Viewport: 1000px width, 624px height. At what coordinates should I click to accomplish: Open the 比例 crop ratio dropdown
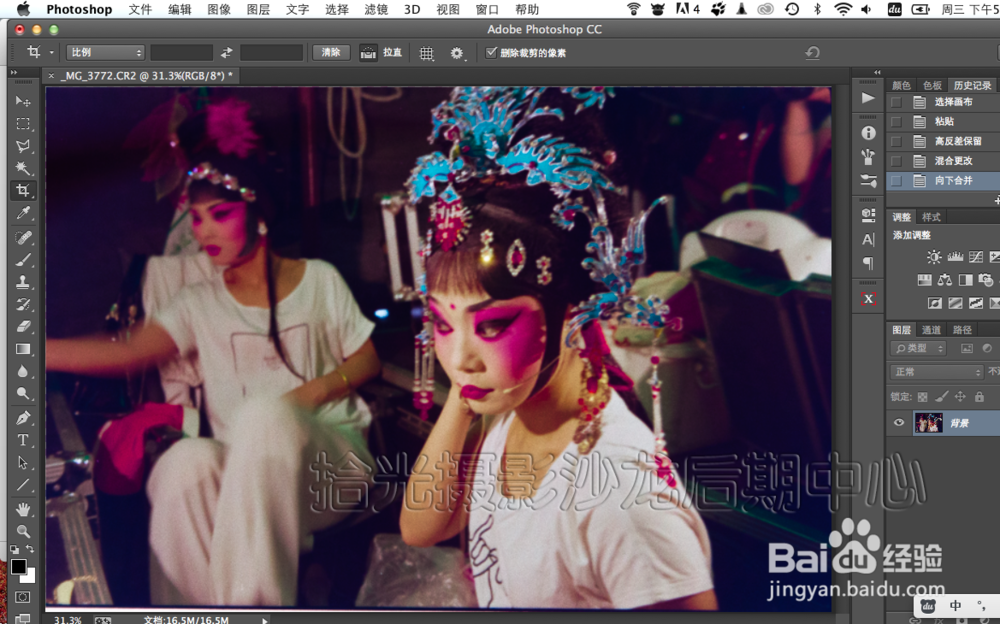coord(106,52)
